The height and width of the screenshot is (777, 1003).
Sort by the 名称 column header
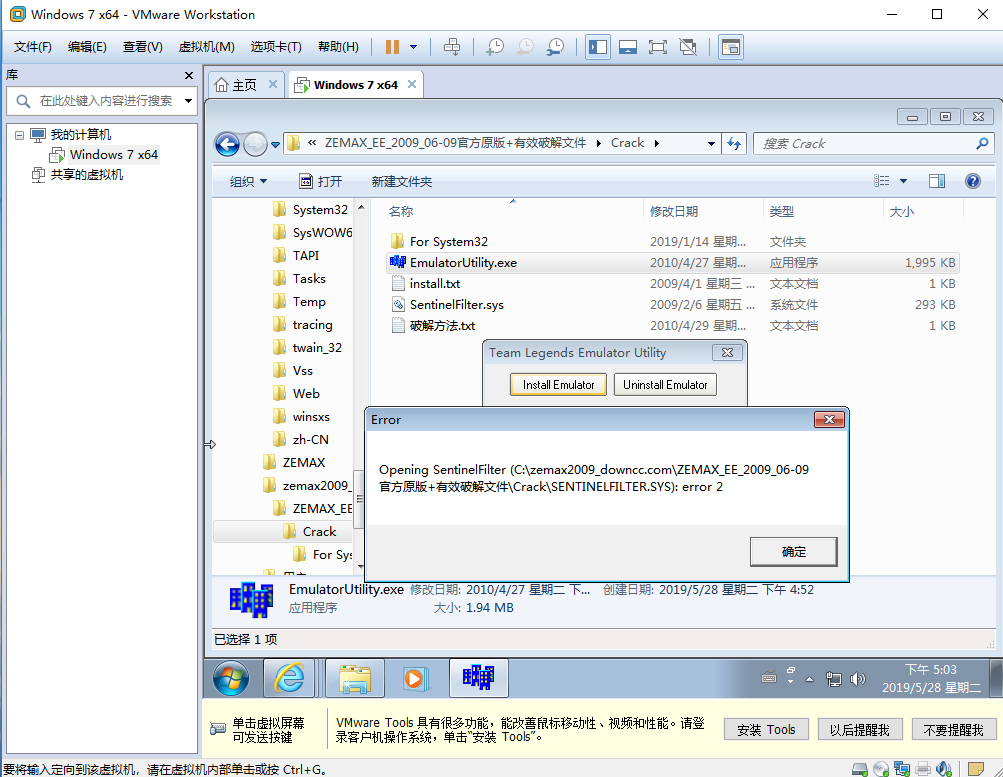pyautogui.click(x=401, y=212)
